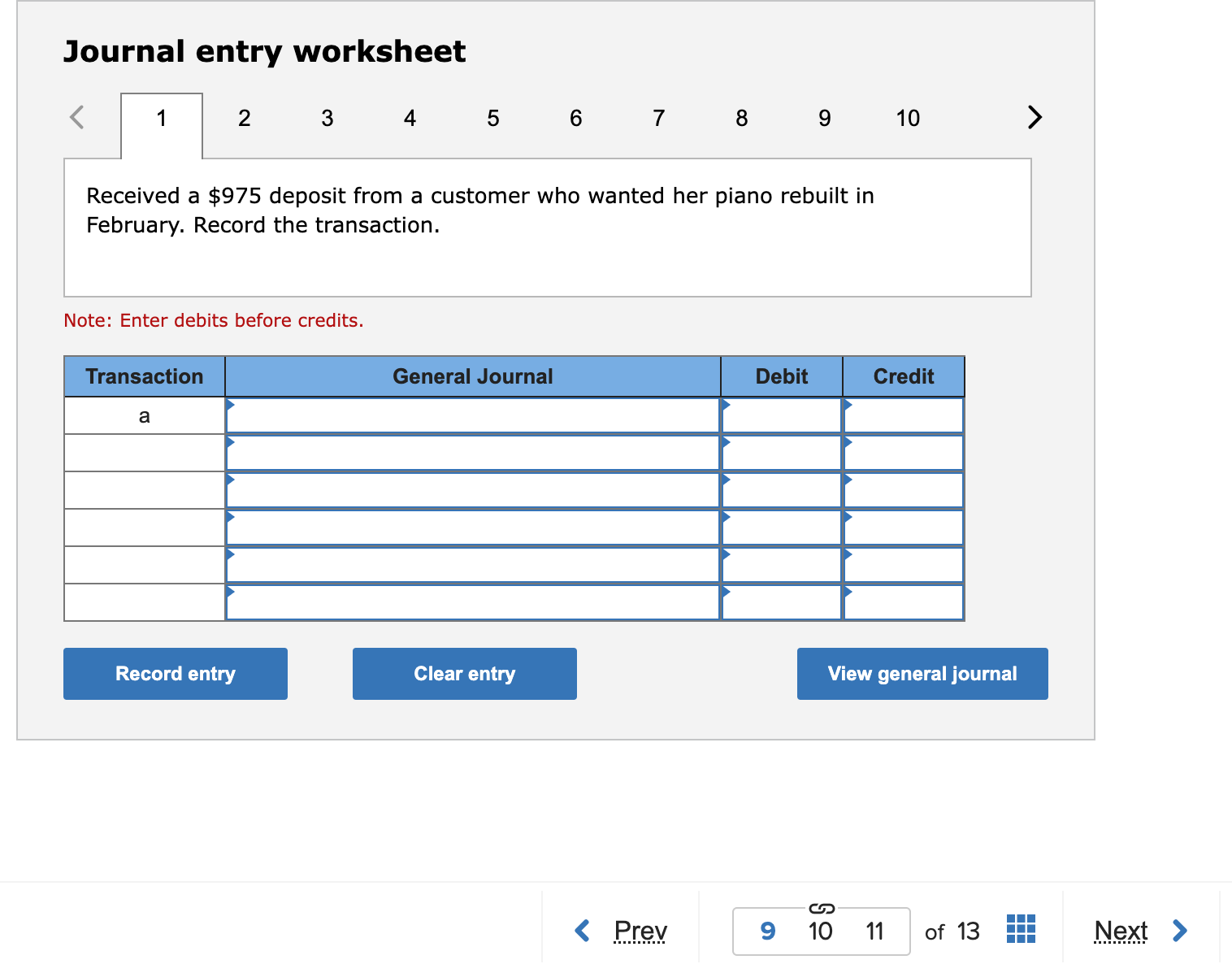
Task: Click the Clear entry button
Action: [x=464, y=673]
